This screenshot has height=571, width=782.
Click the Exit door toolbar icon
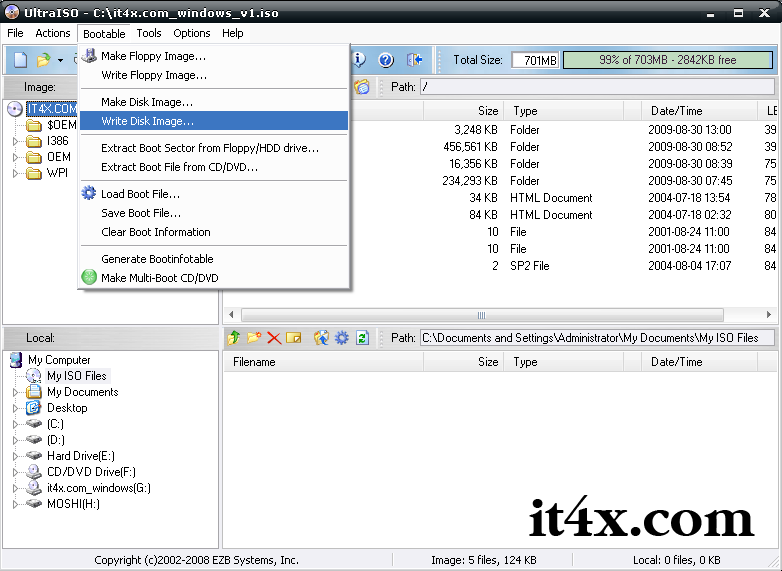point(414,60)
